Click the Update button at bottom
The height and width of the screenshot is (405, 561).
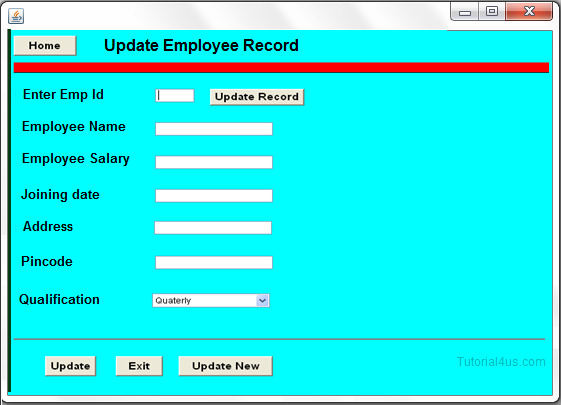pyautogui.click(x=70, y=366)
